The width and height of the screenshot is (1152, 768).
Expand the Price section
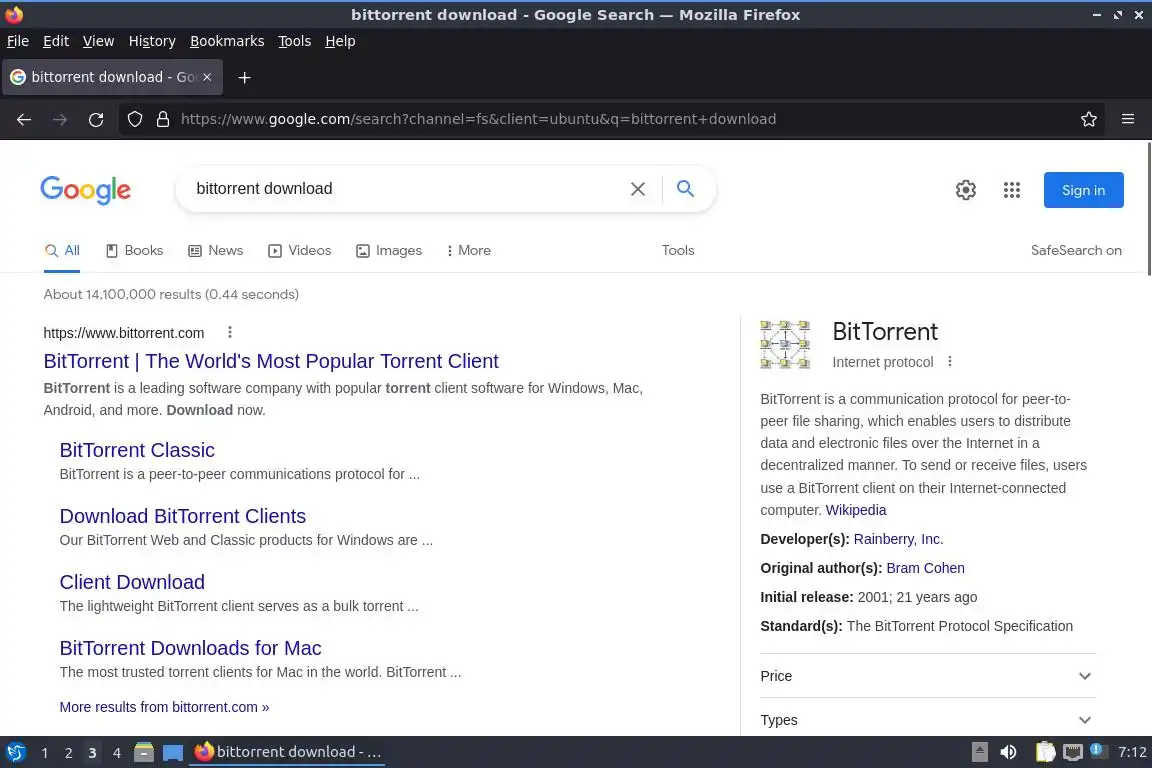(x=927, y=676)
